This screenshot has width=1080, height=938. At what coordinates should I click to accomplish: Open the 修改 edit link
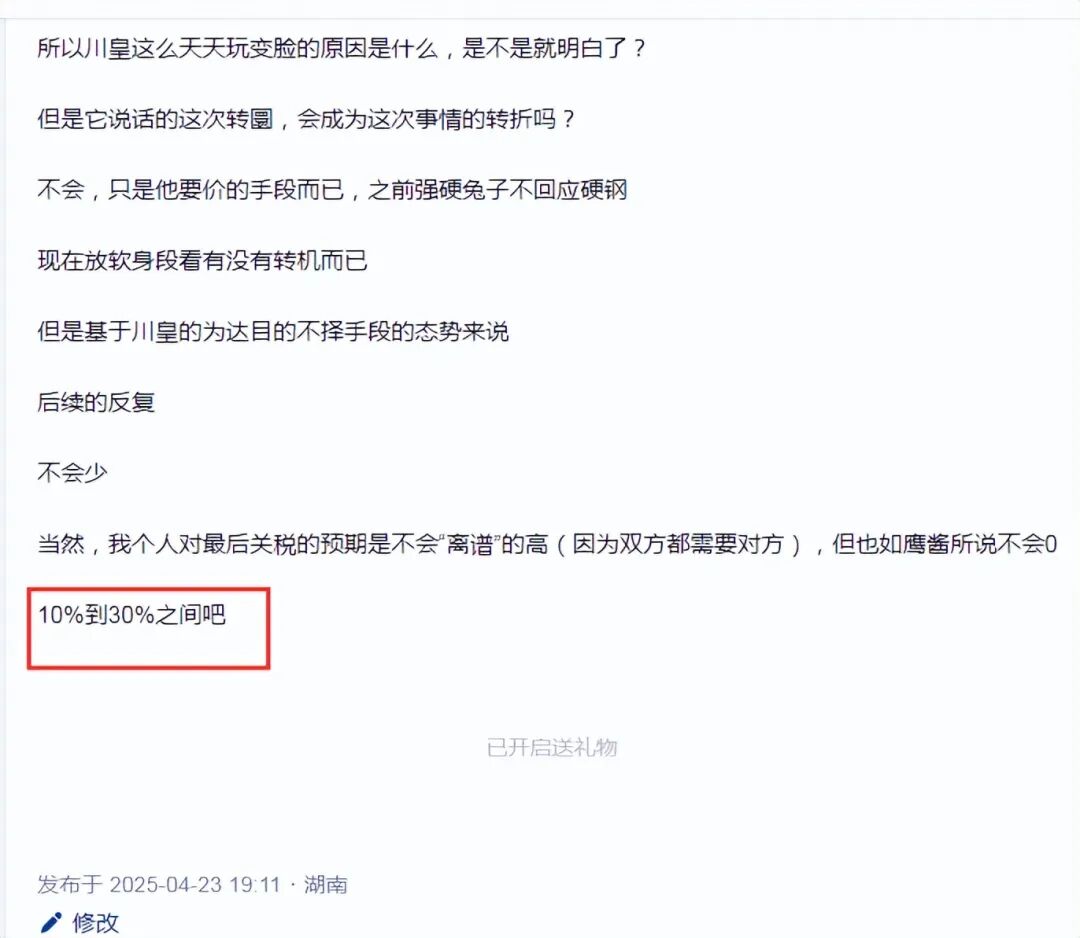[96, 923]
